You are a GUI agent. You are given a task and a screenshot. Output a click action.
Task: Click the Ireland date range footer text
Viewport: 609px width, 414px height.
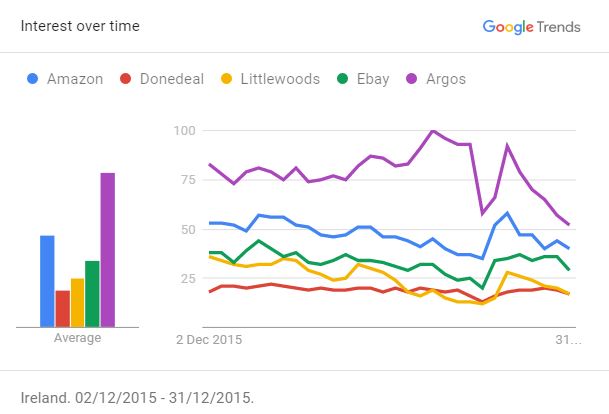[x=137, y=396]
